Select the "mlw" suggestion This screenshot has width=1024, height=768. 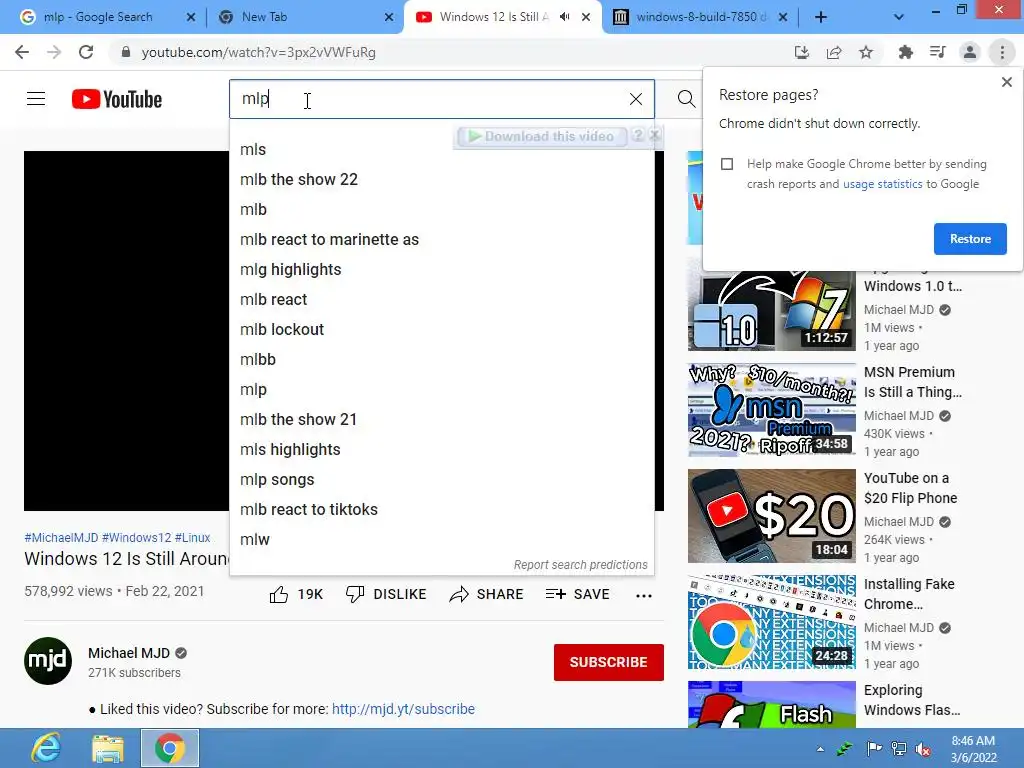click(x=441, y=539)
